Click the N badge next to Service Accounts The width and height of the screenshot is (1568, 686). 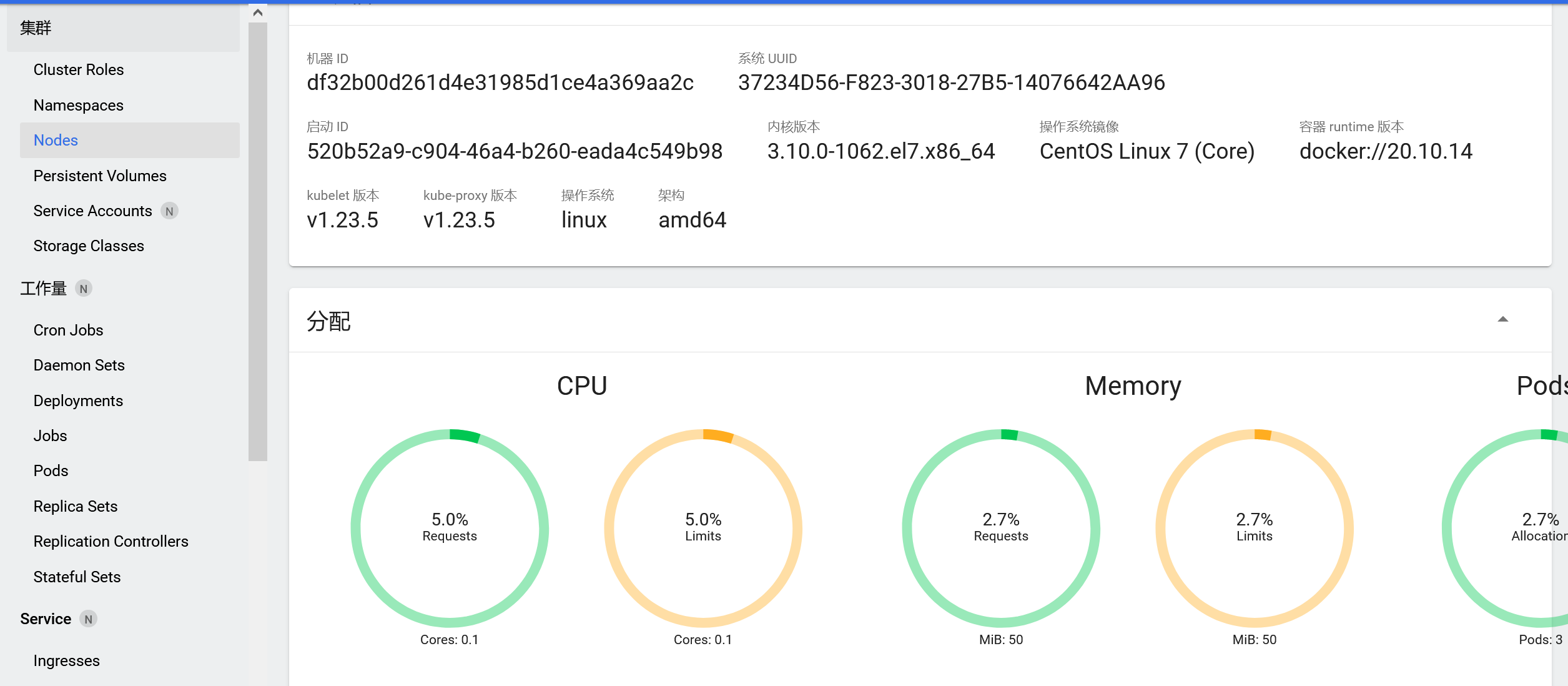[x=169, y=211]
